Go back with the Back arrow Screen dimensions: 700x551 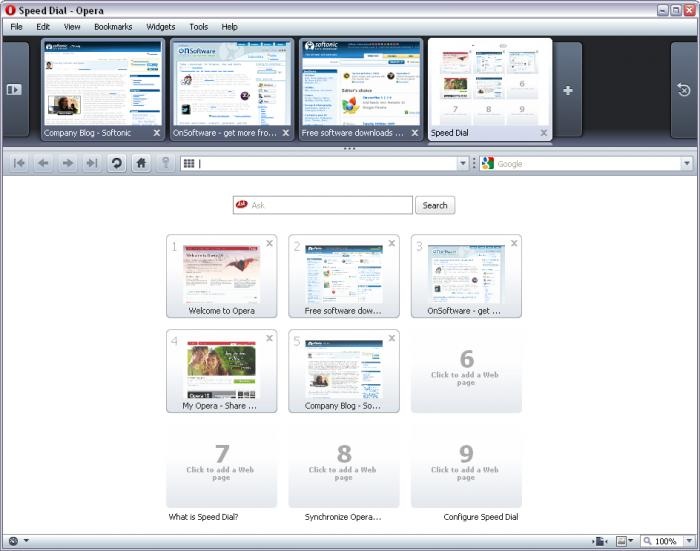click(43, 163)
